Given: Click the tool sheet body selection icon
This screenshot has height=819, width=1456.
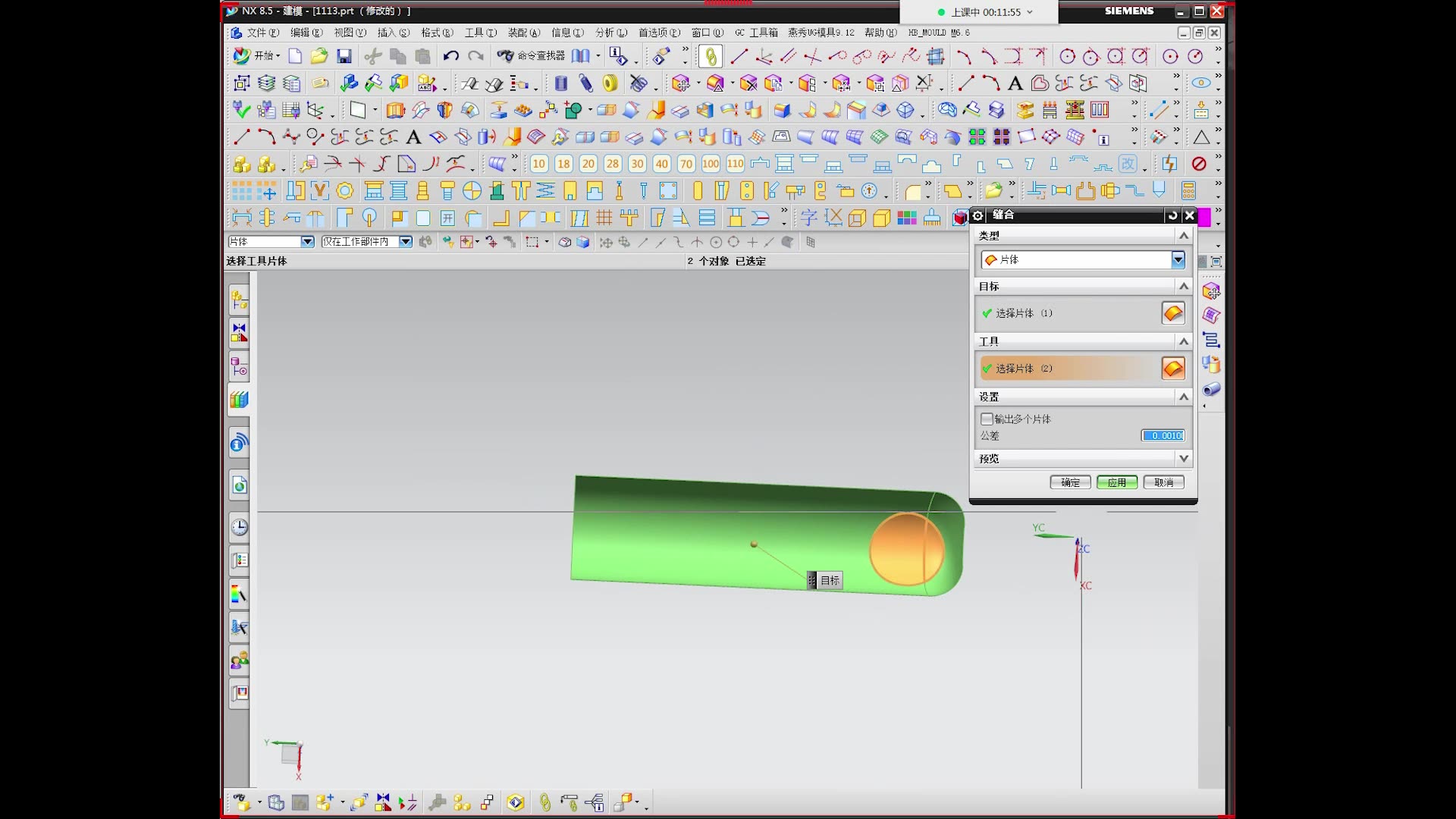Looking at the screenshot, I should [x=1172, y=369].
